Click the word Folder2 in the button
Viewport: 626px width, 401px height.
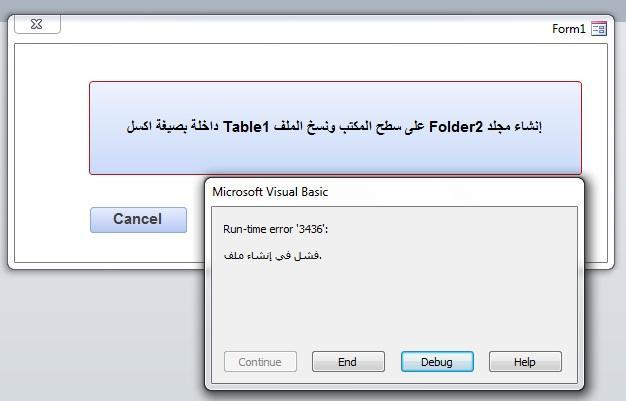click(456, 127)
